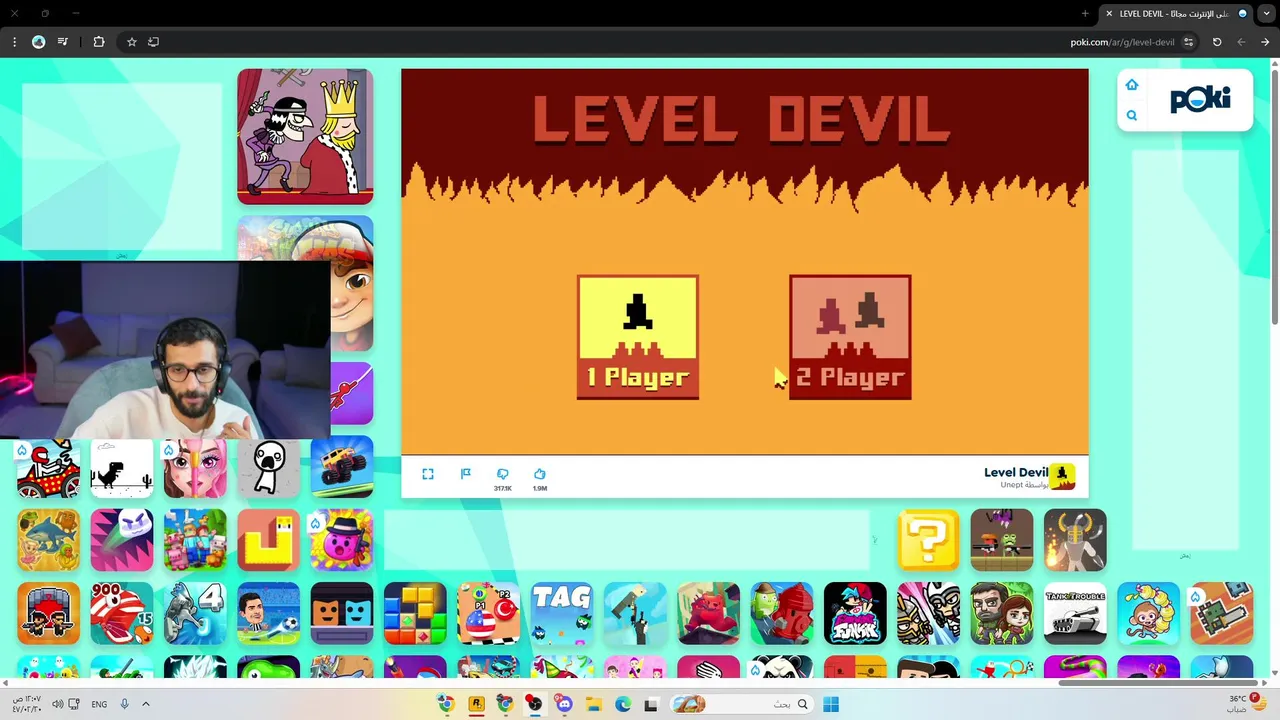Bookmark this page with star icon
Viewport: 1280px width, 720px height.
pos(131,42)
